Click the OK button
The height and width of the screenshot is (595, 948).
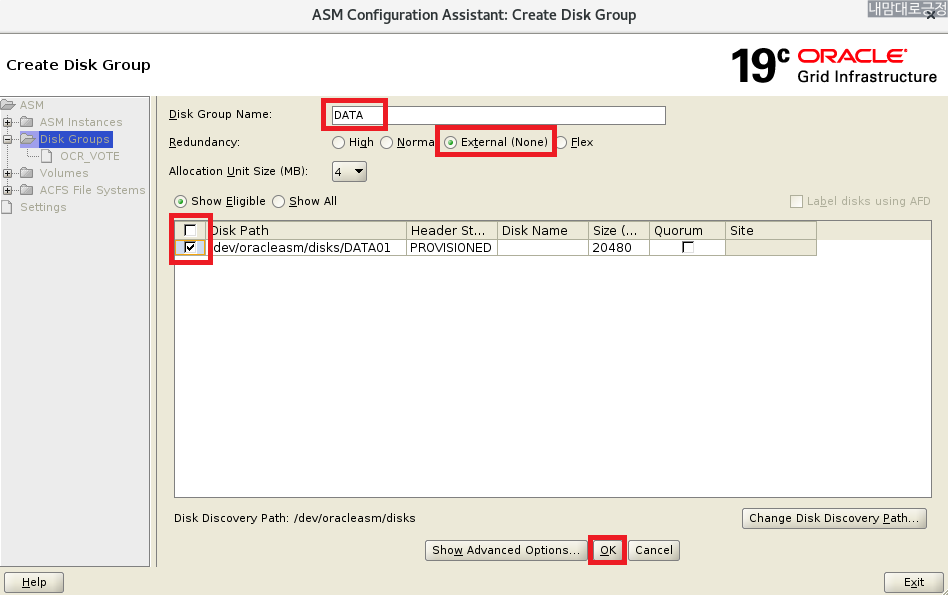(608, 550)
